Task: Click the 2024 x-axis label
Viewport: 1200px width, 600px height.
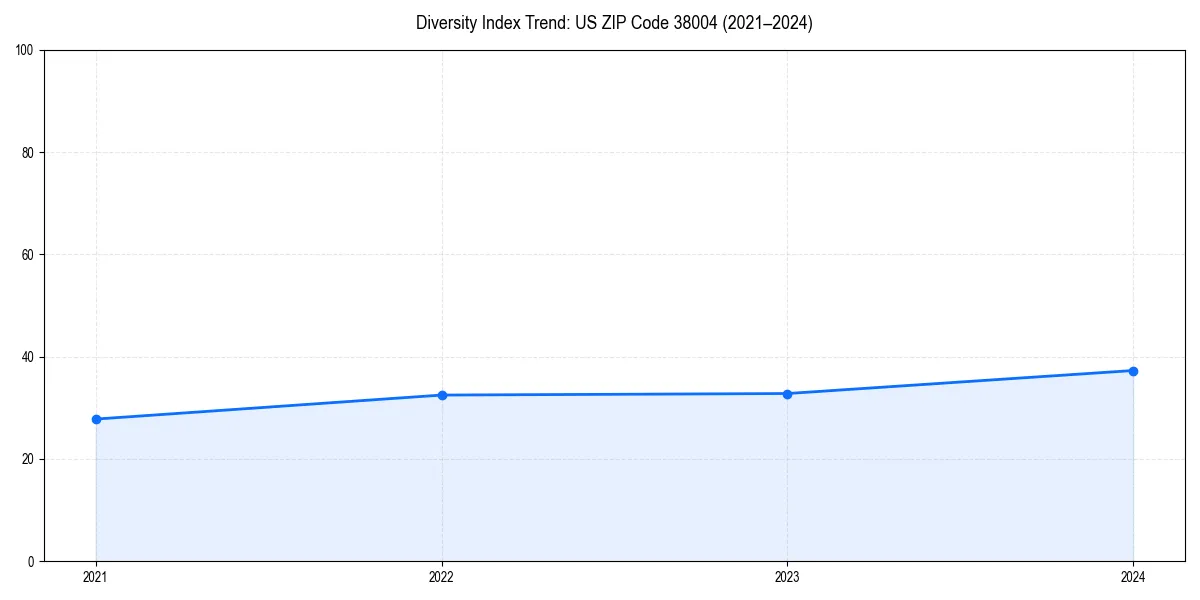Action: pyautogui.click(x=1133, y=577)
